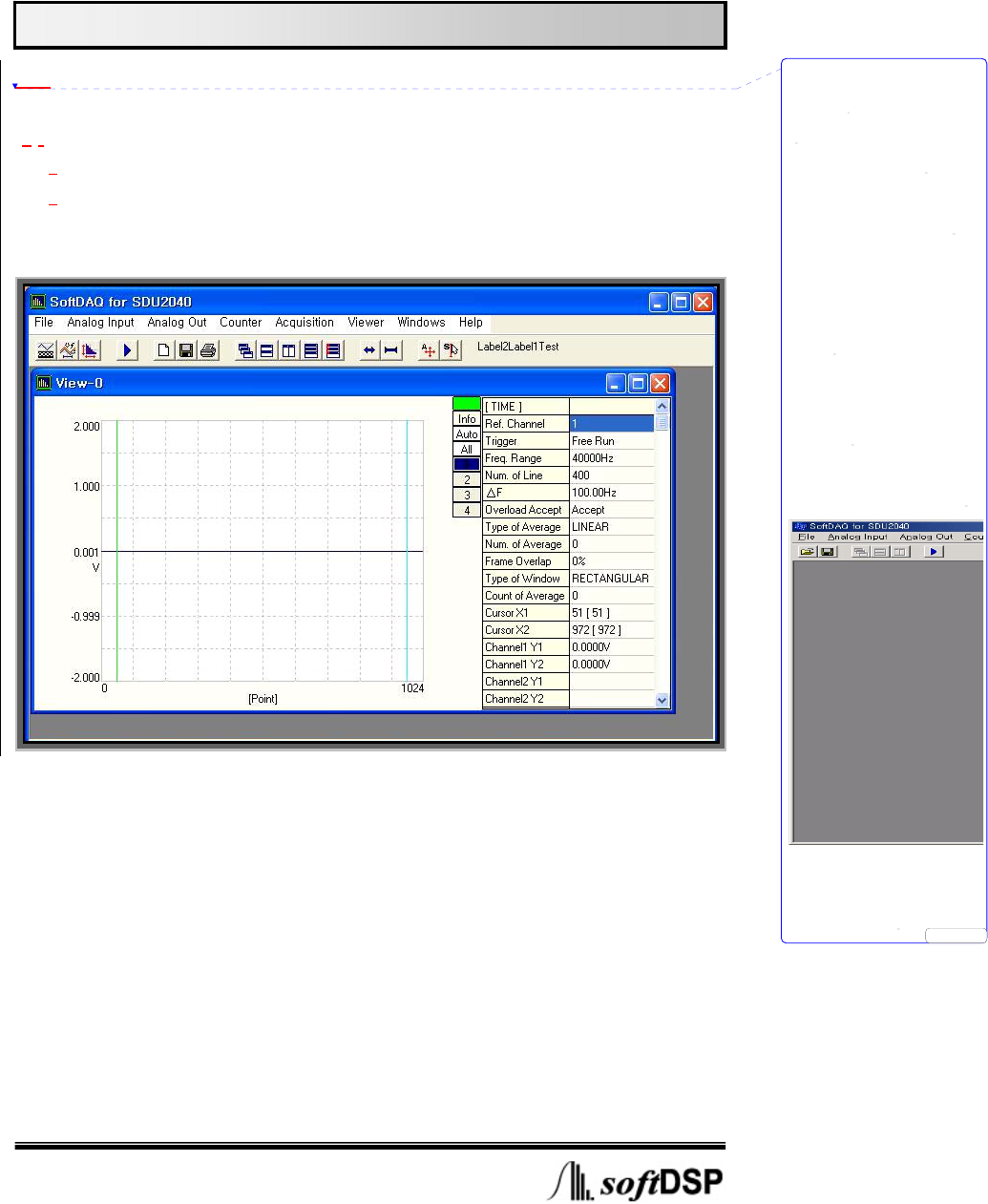Open the Windows menu
This screenshot has height=1204, width=988.
[421, 323]
